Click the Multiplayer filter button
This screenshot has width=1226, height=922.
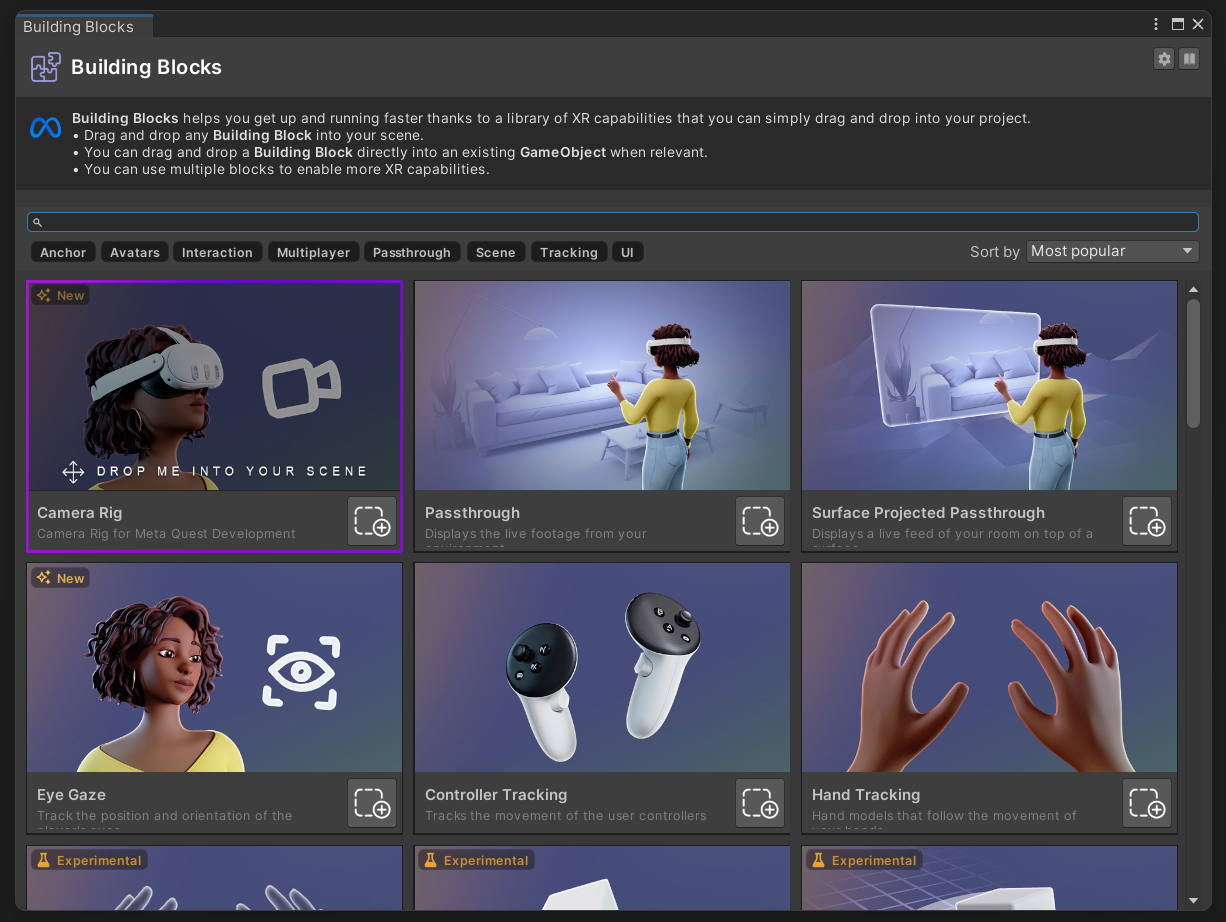click(313, 252)
